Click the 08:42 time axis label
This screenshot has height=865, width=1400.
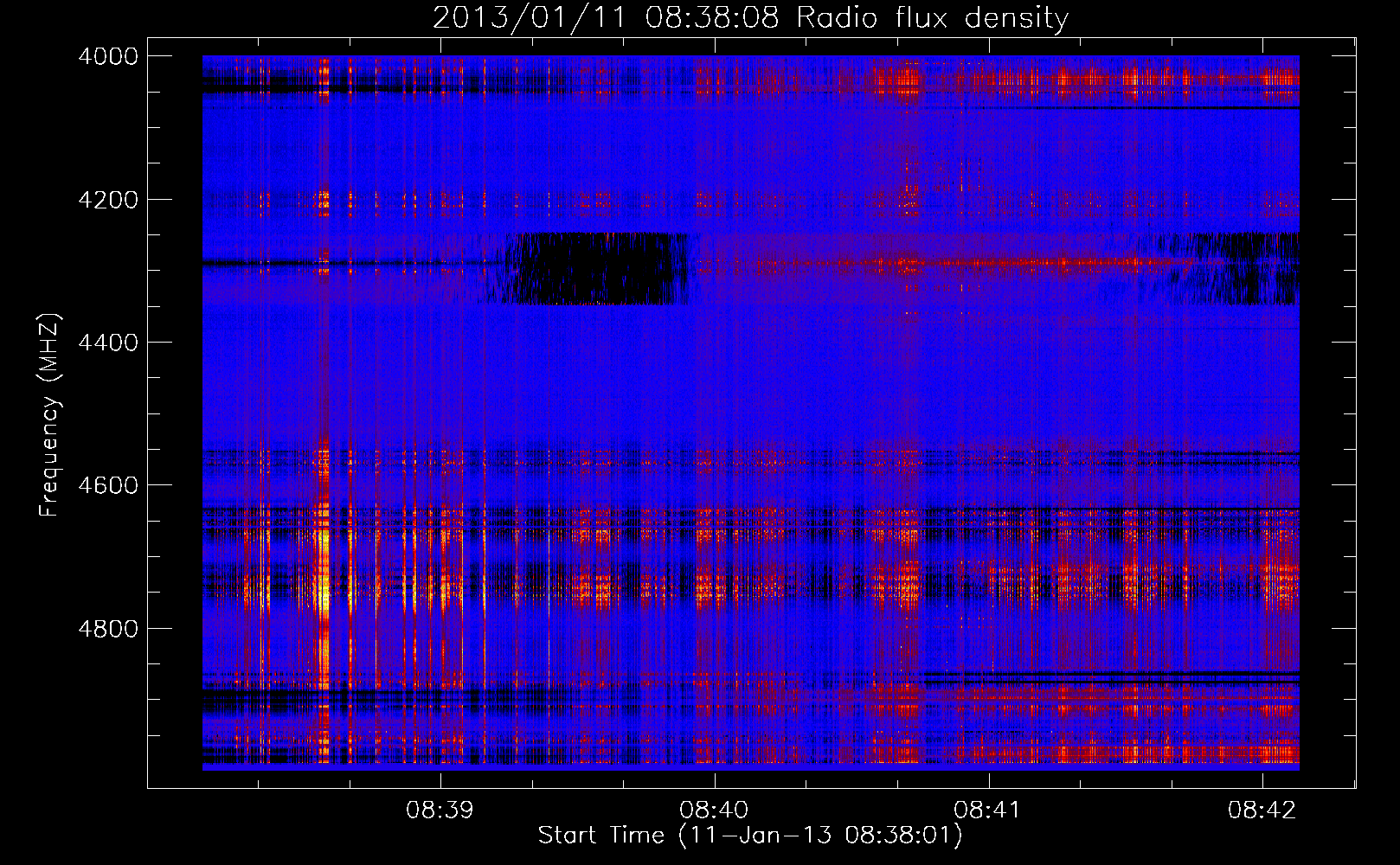(x=1262, y=810)
